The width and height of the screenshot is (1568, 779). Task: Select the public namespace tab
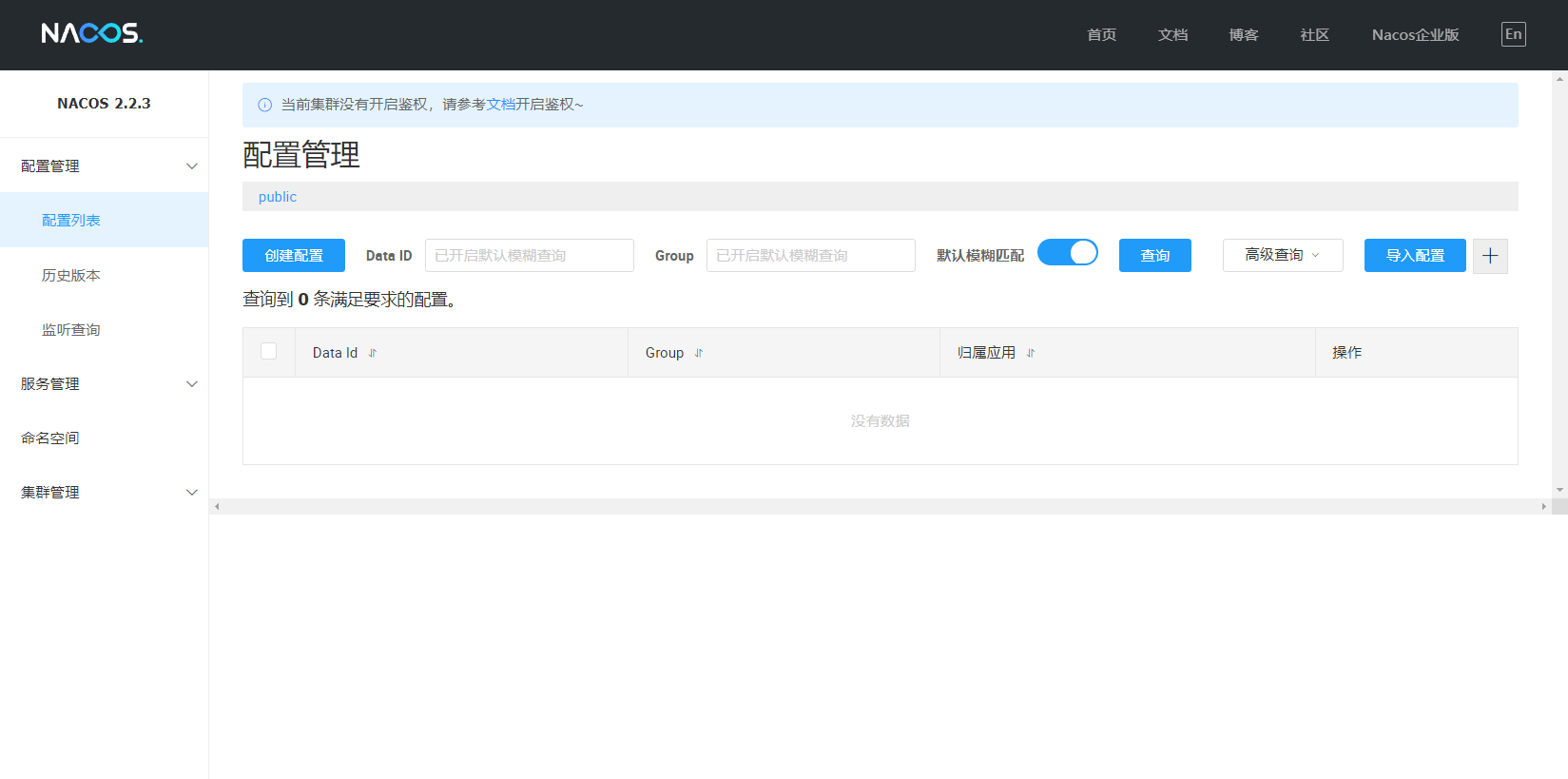(x=278, y=197)
